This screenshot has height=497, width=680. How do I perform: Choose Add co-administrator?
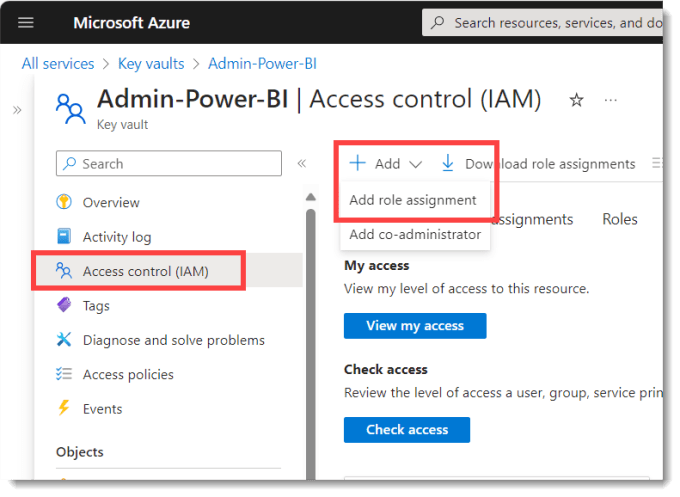(415, 235)
